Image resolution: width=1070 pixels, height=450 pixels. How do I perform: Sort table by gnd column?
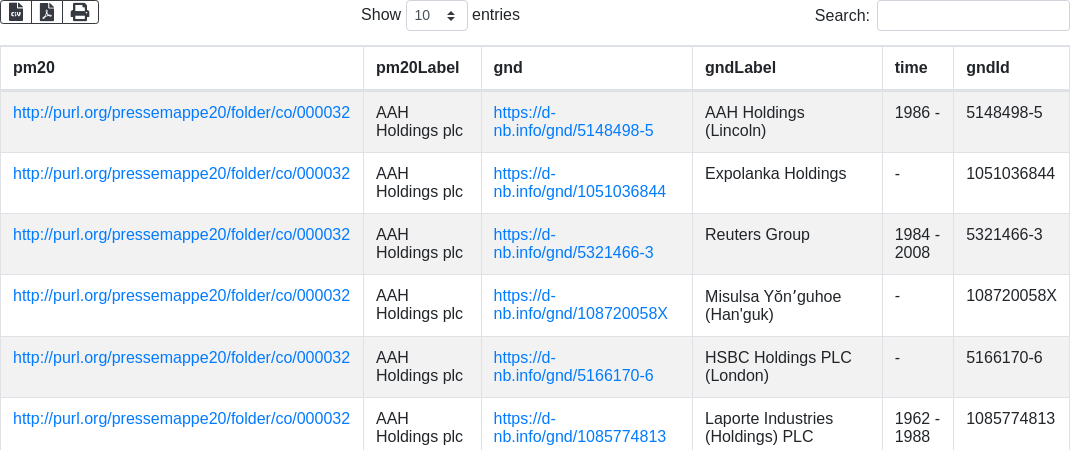pos(587,68)
